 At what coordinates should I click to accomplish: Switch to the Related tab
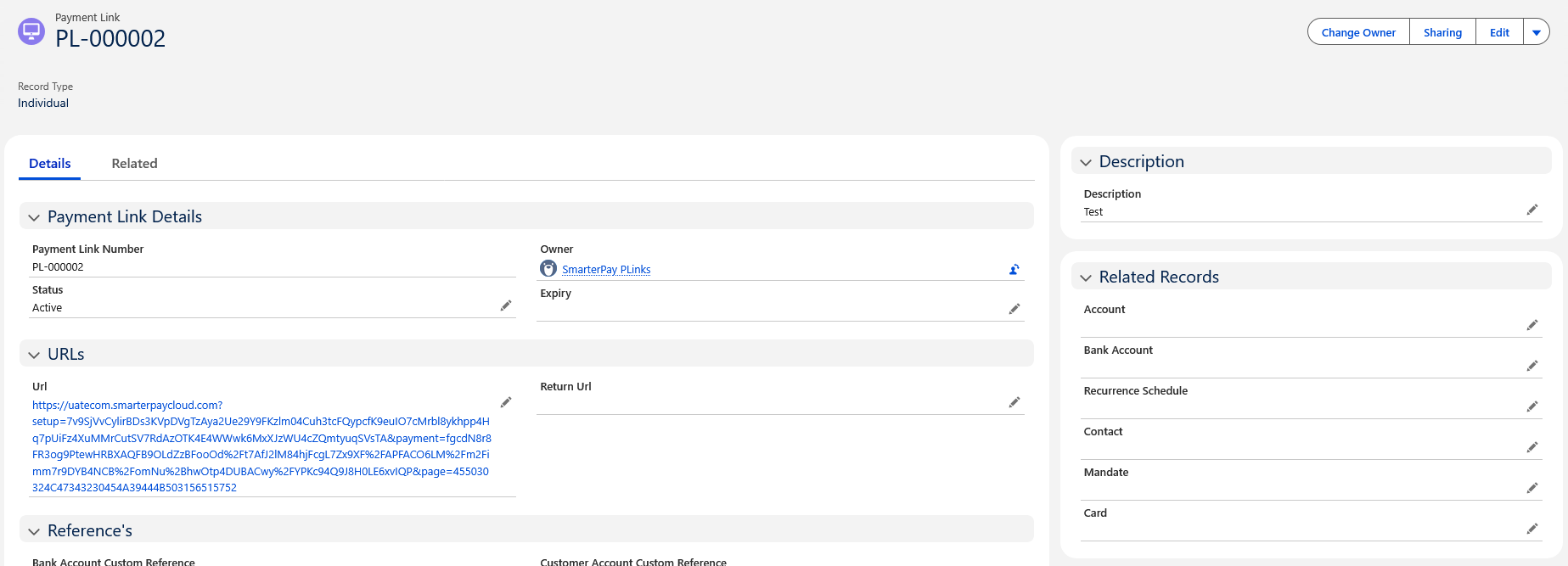[x=134, y=163]
